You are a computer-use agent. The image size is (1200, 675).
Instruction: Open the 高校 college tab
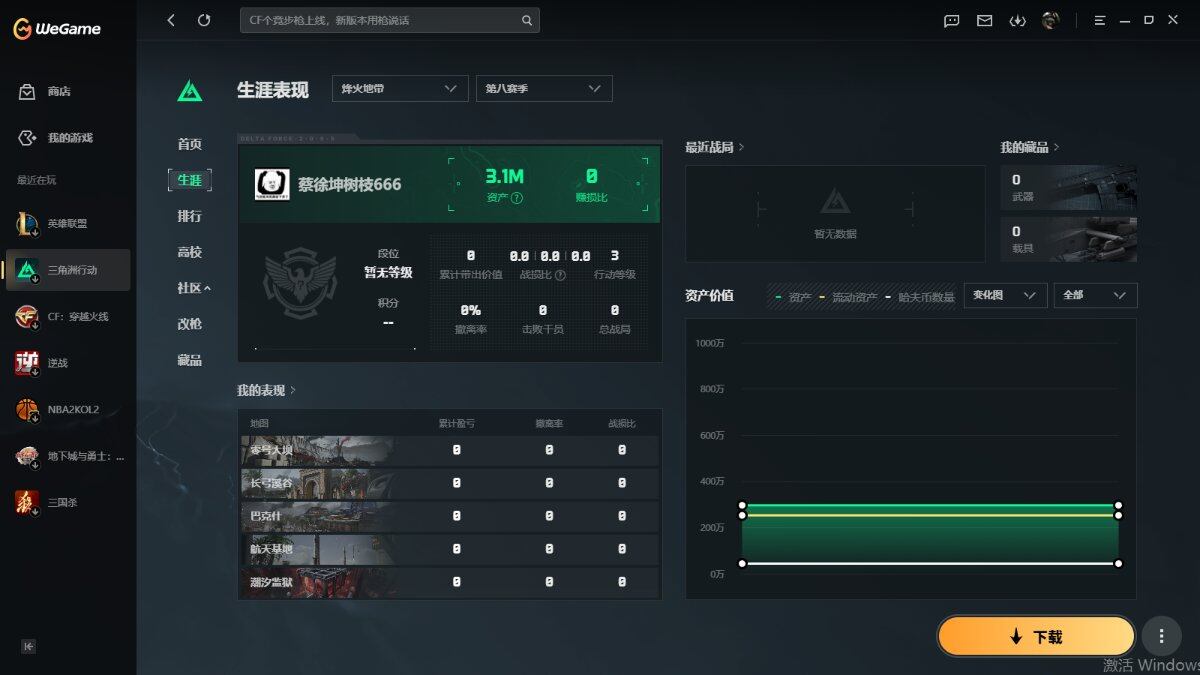pos(190,252)
